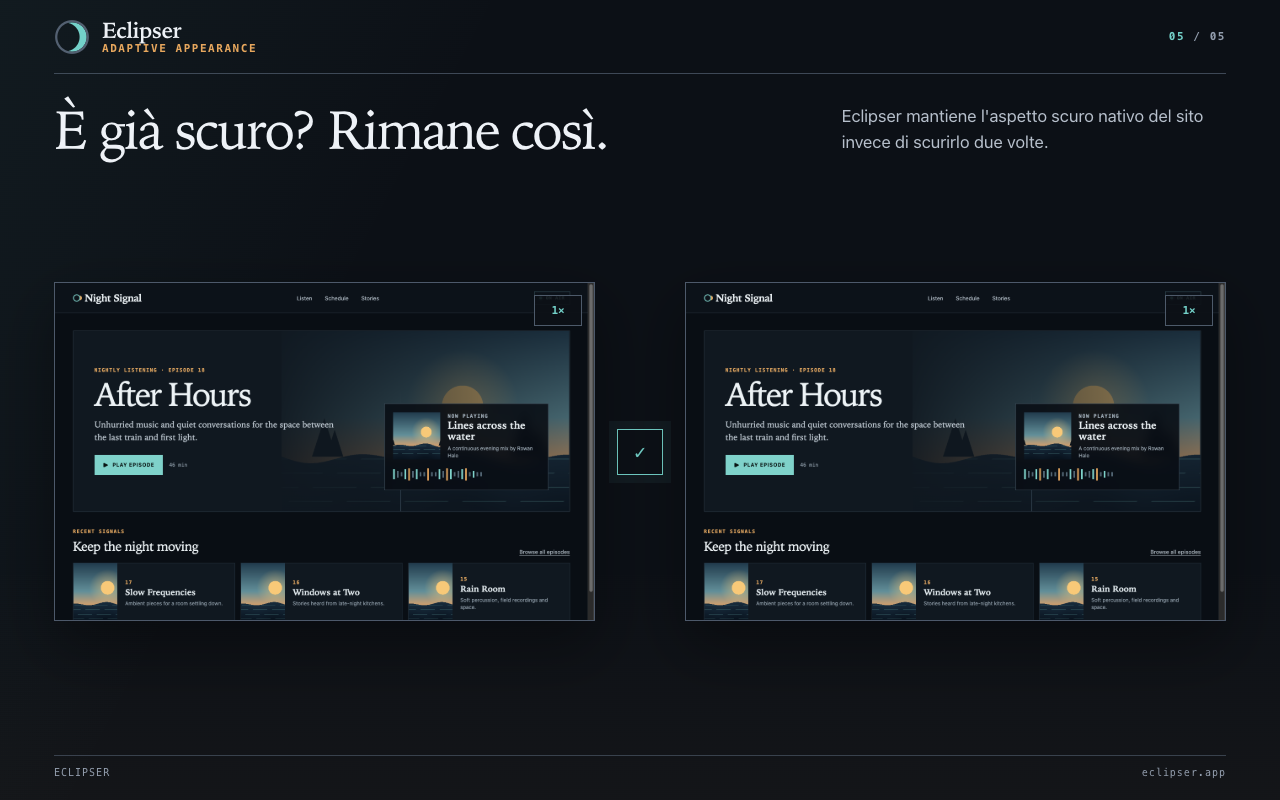Open the Rain Room thumbnail in the left preview
The image size is (1280, 800).
[x=431, y=591]
